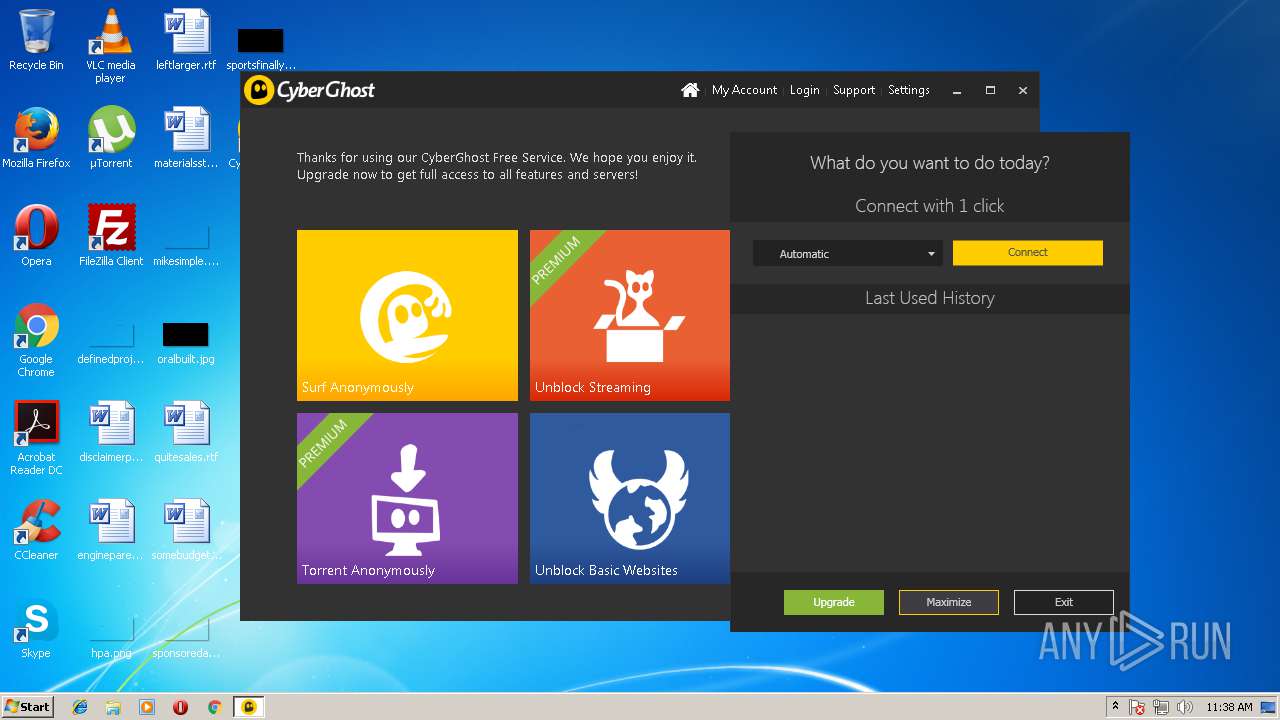Open My Account menu item
Viewport: 1280px width, 720px height.
[744, 90]
